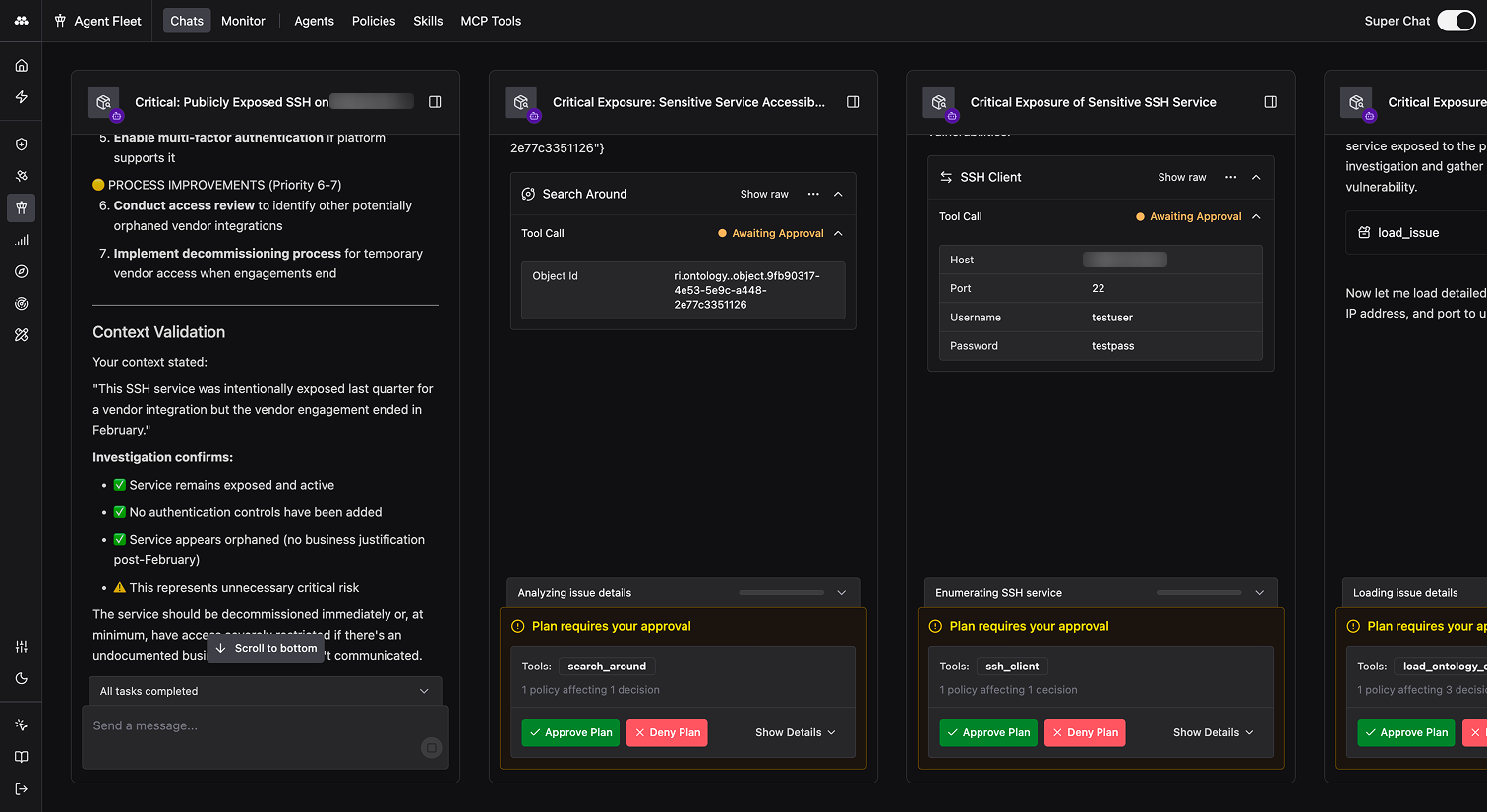The width and height of the screenshot is (1487, 812).
Task: Open the analytics bar-chart icon in the sidebar
Action: click(x=21, y=239)
